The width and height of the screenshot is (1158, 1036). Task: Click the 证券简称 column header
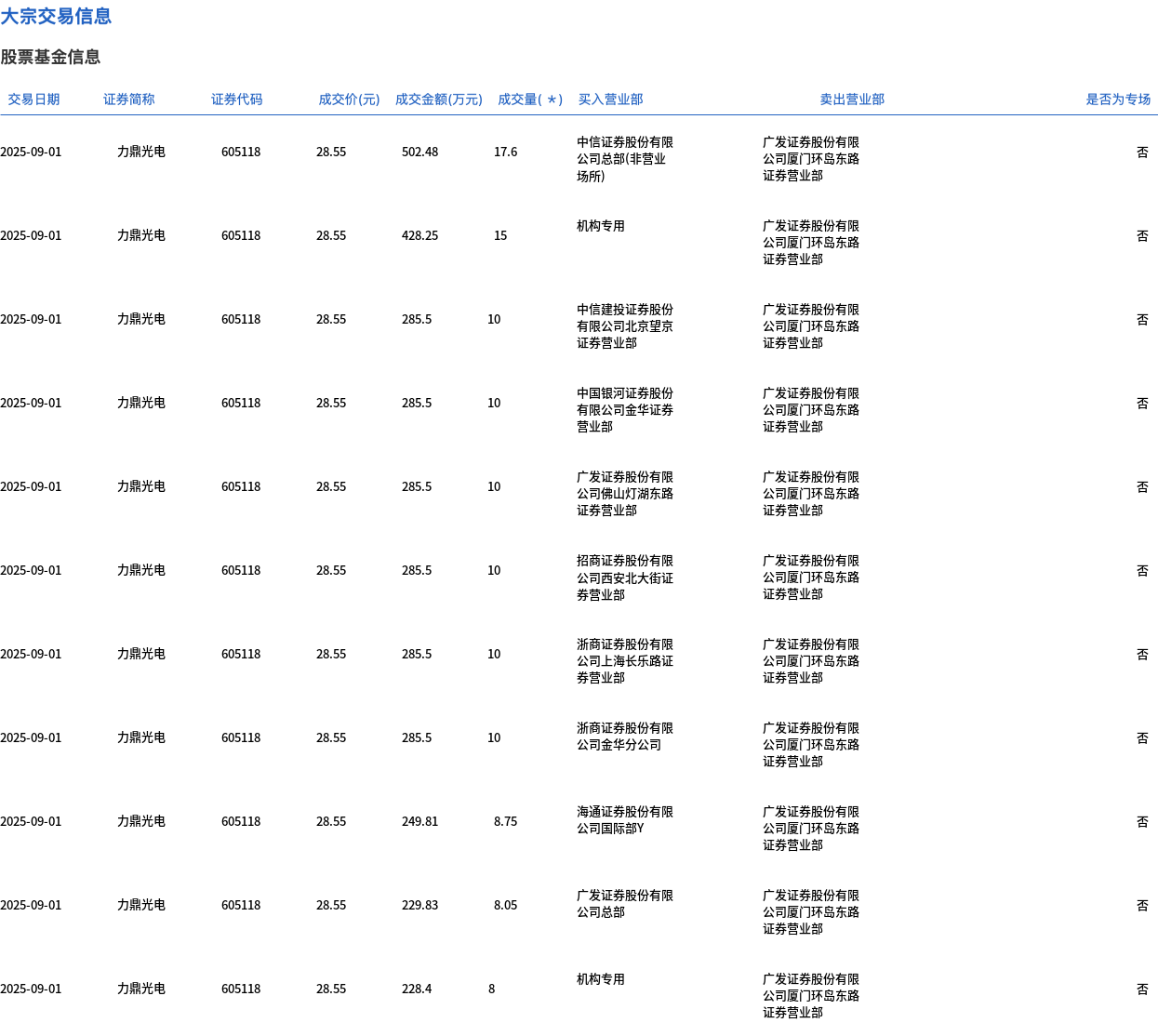129,100
